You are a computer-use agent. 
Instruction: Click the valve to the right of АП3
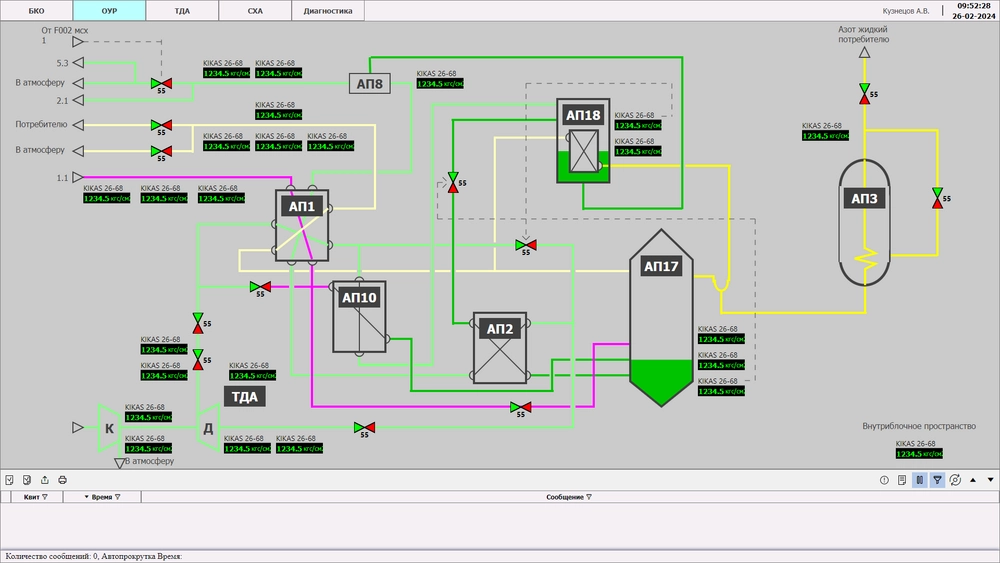[x=937, y=197]
